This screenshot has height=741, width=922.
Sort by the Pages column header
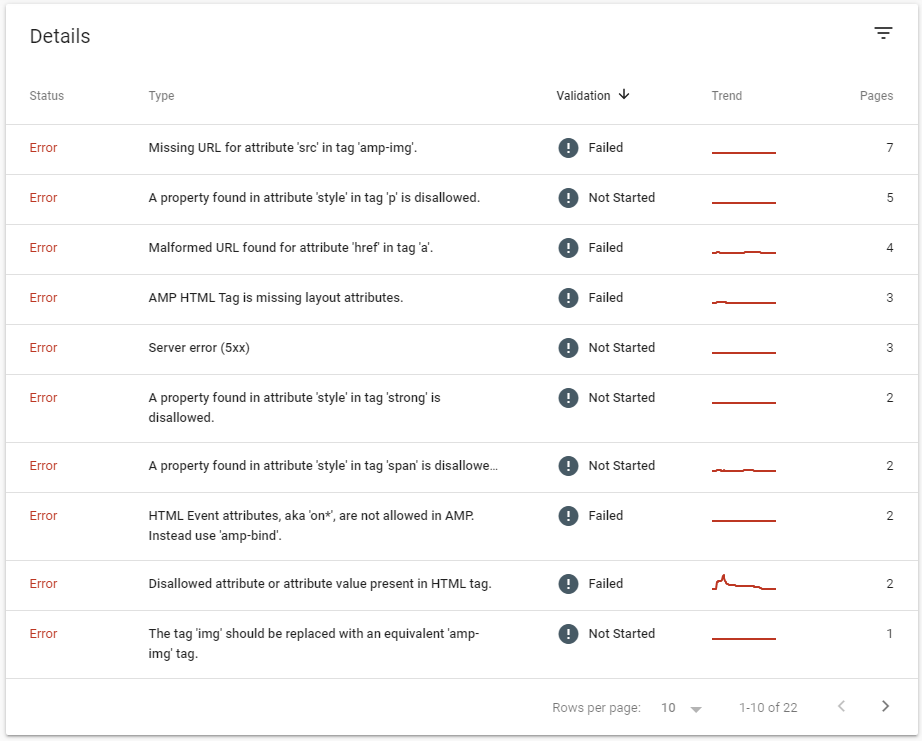876,96
